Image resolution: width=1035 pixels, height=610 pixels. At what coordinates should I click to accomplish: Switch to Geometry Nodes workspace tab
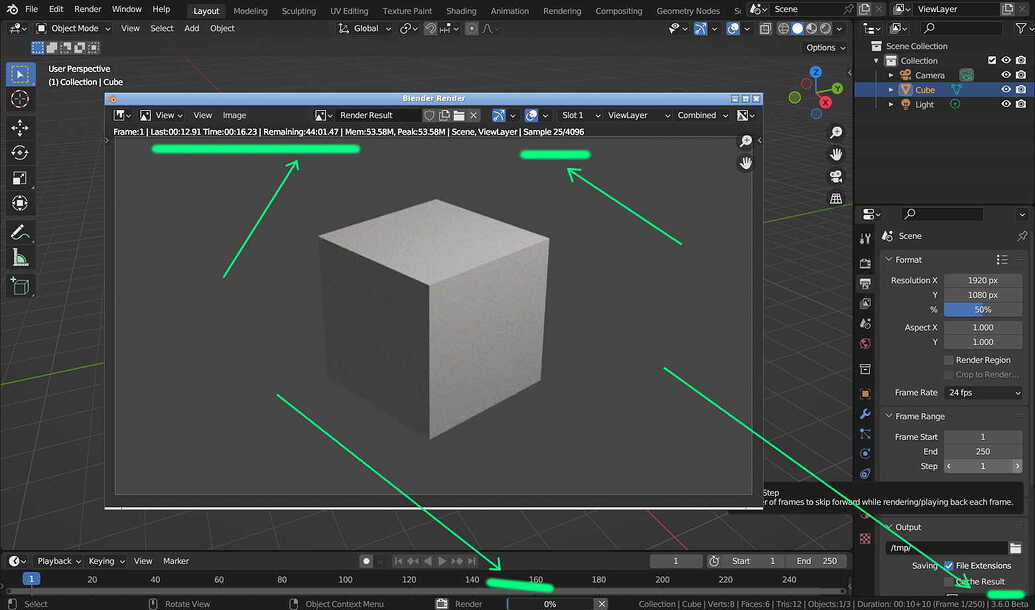[x=688, y=11]
